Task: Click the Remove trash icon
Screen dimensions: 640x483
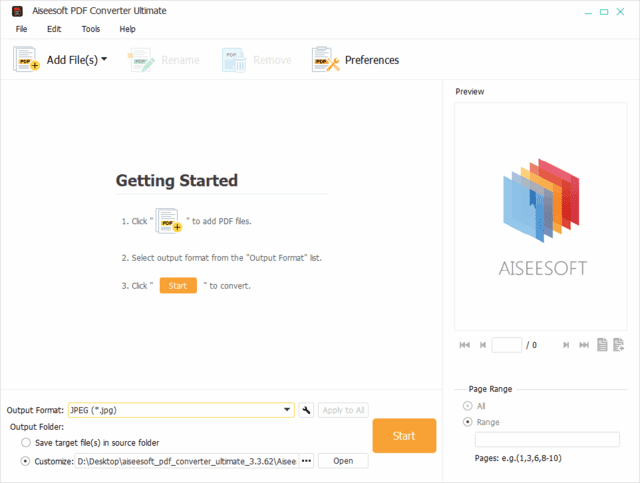Action: point(234,60)
